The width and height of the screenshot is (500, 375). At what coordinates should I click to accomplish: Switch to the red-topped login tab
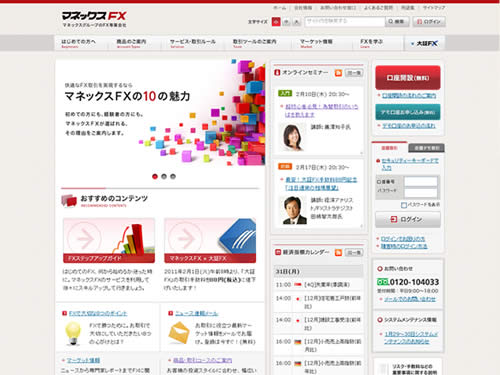tap(389, 148)
